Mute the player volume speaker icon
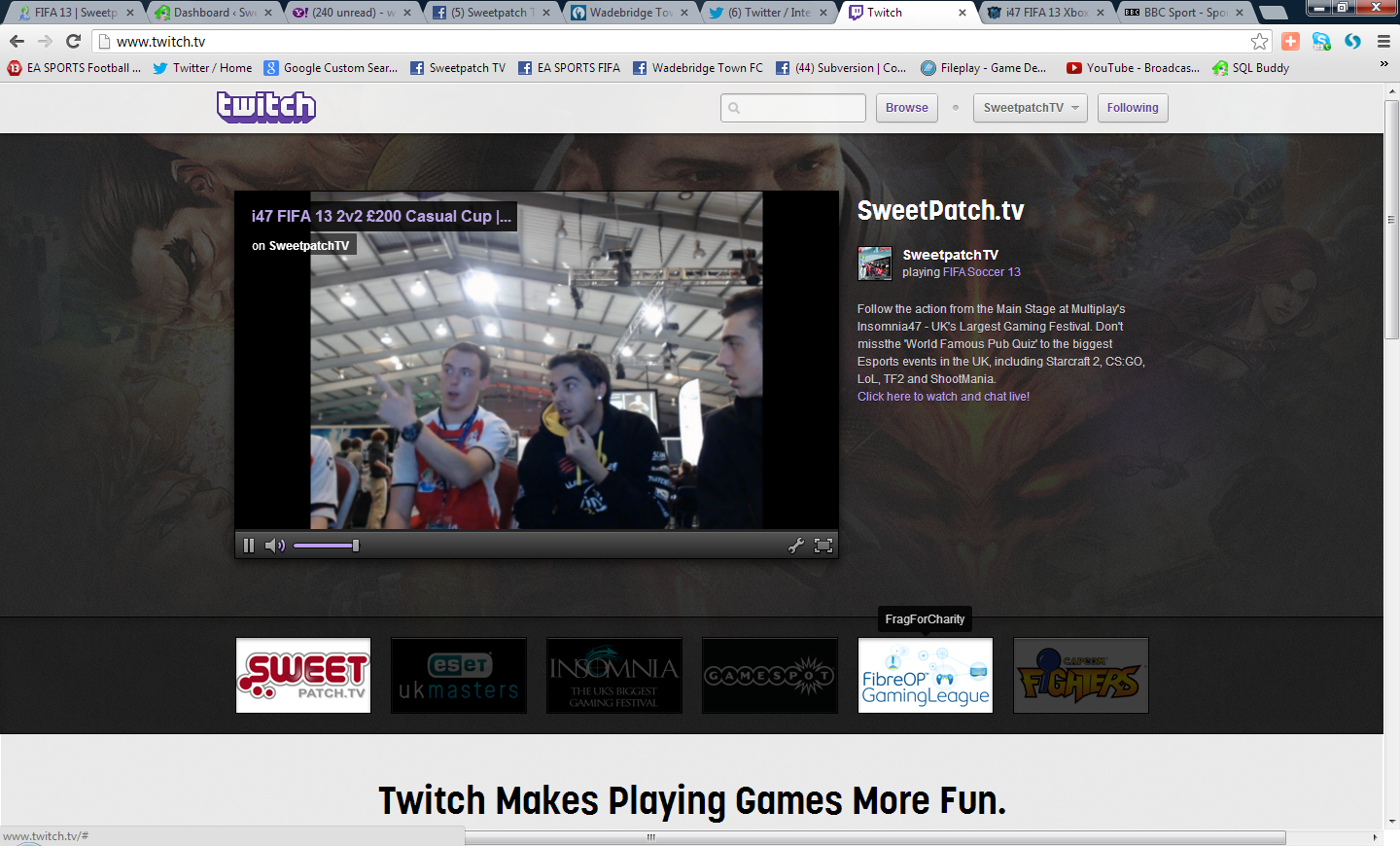This screenshot has height=846, width=1400. click(275, 546)
